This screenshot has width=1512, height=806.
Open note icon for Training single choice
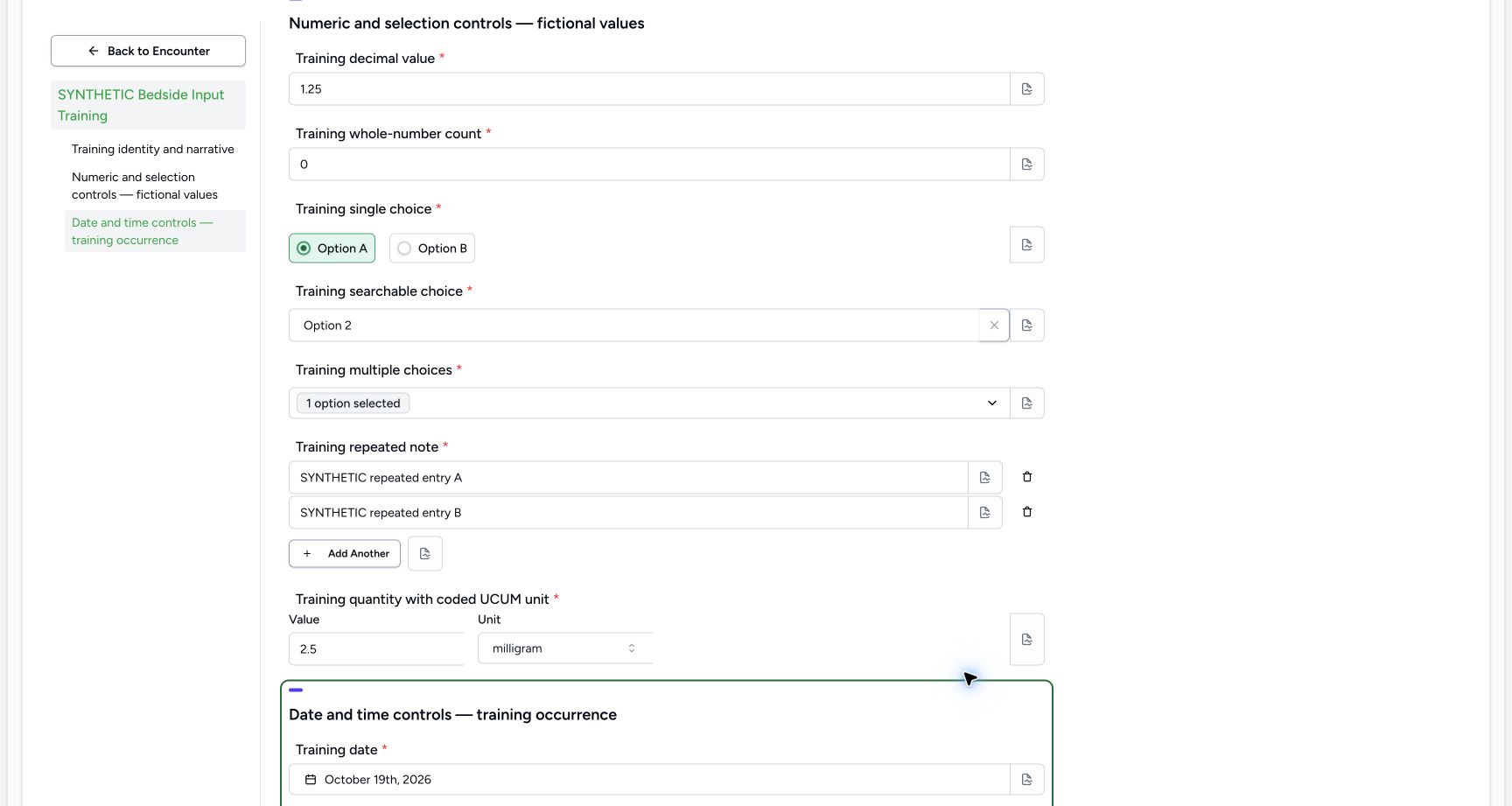pyautogui.click(x=1027, y=245)
